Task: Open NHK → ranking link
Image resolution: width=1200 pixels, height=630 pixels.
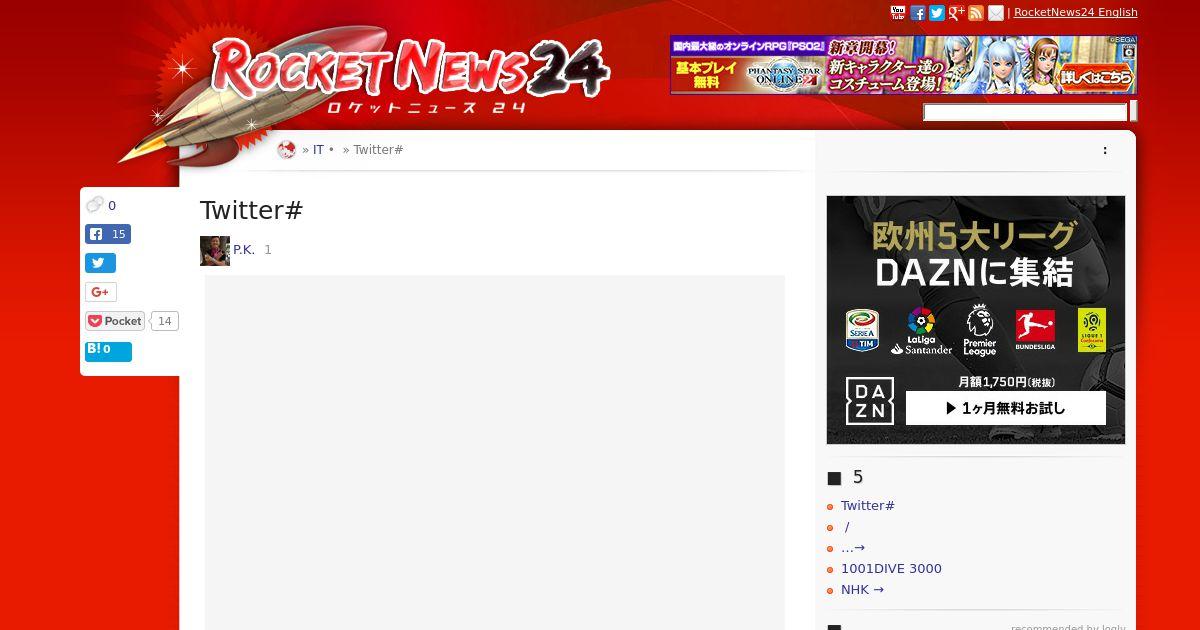Action: pos(862,590)
